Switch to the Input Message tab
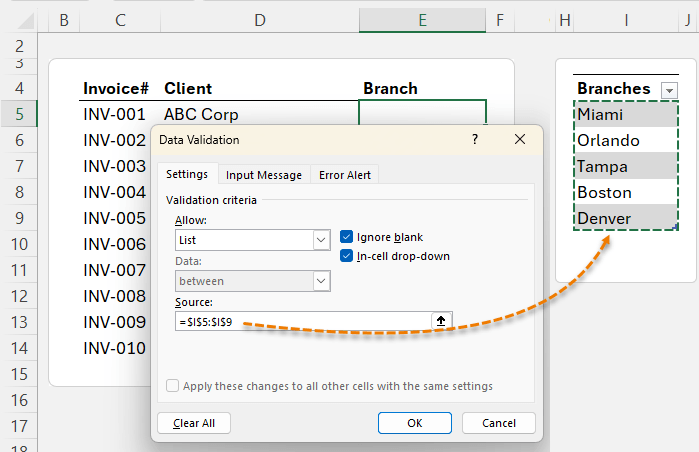The height and width of the screenshot is (452, 699). click(x=264, y=175)
